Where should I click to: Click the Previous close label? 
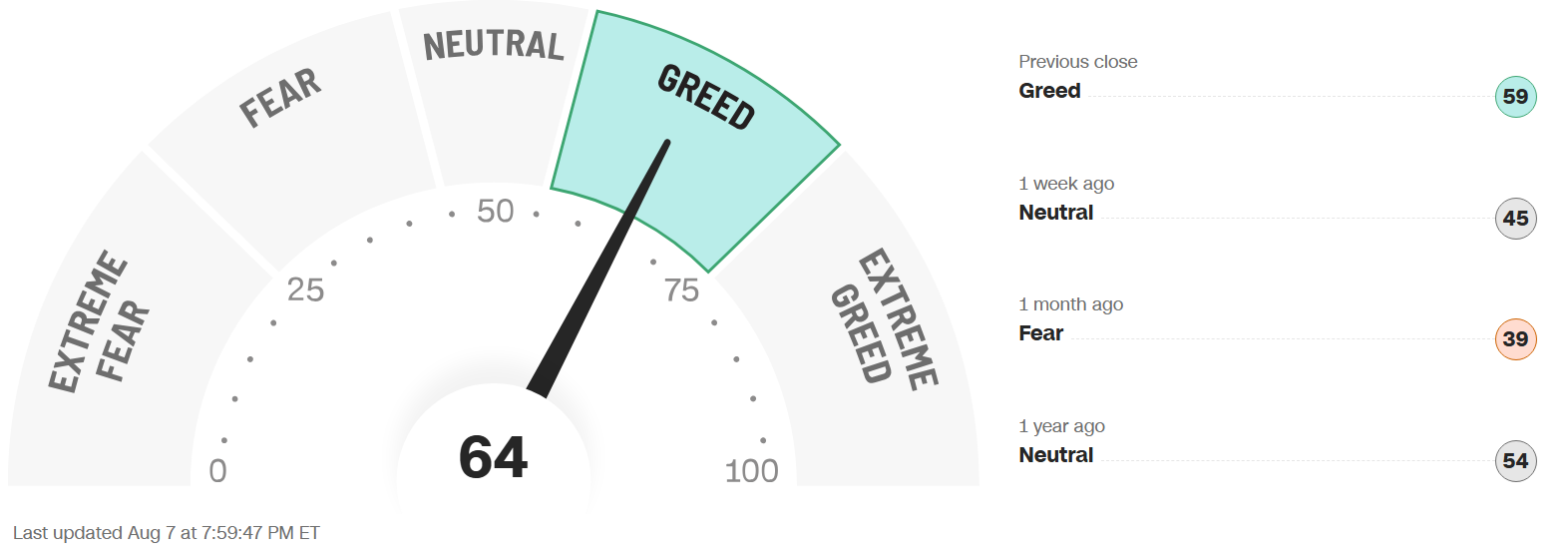tap(1078, 62)
